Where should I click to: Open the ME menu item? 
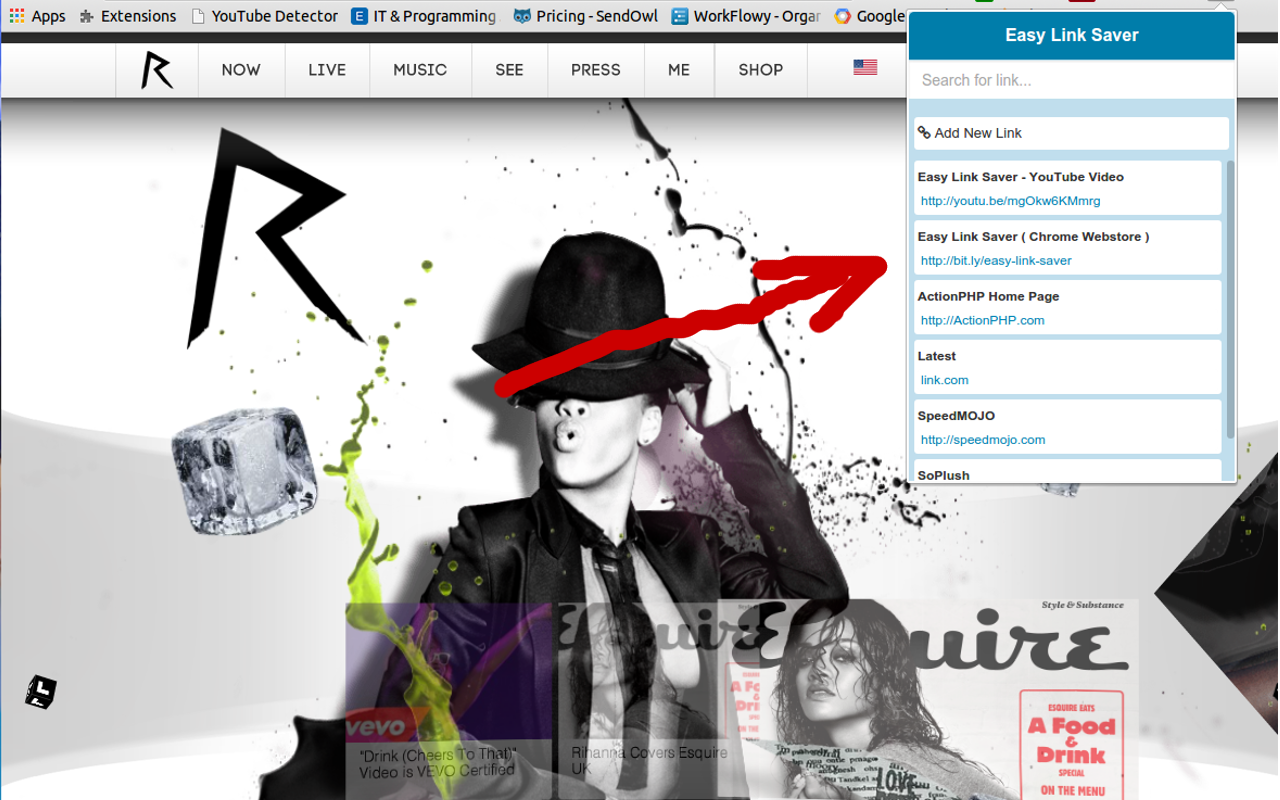point(679,70)
